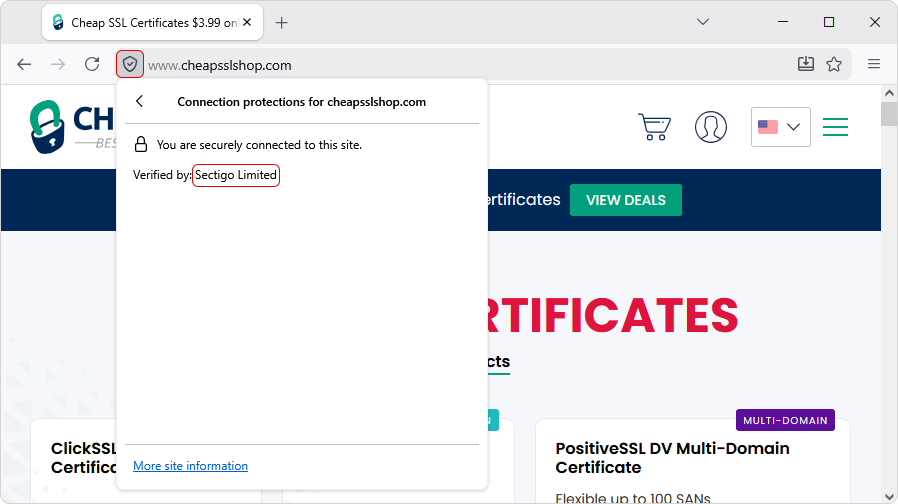The height and width of the screenshot is (504, 898).
Task: Expand the country flag currency dropdown
Action: tap(781, 127)
